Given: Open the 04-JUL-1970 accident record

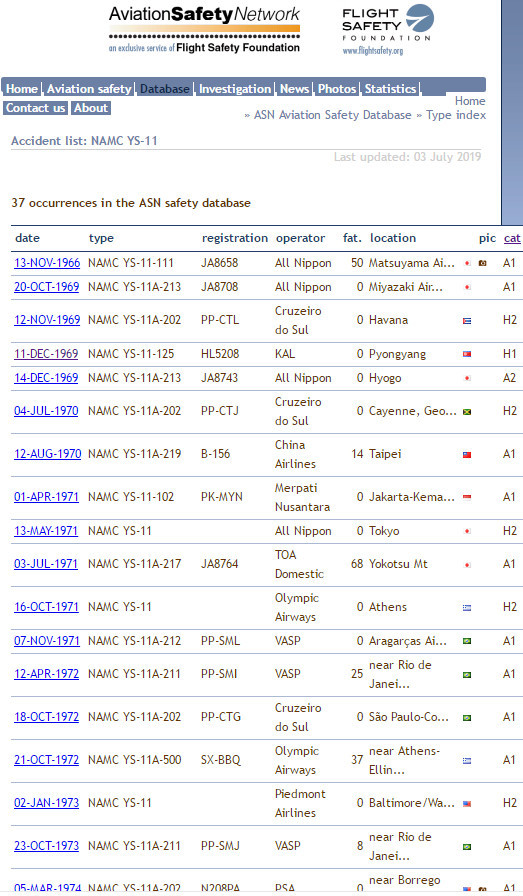Looking at the screenshot, I should 46,411.
